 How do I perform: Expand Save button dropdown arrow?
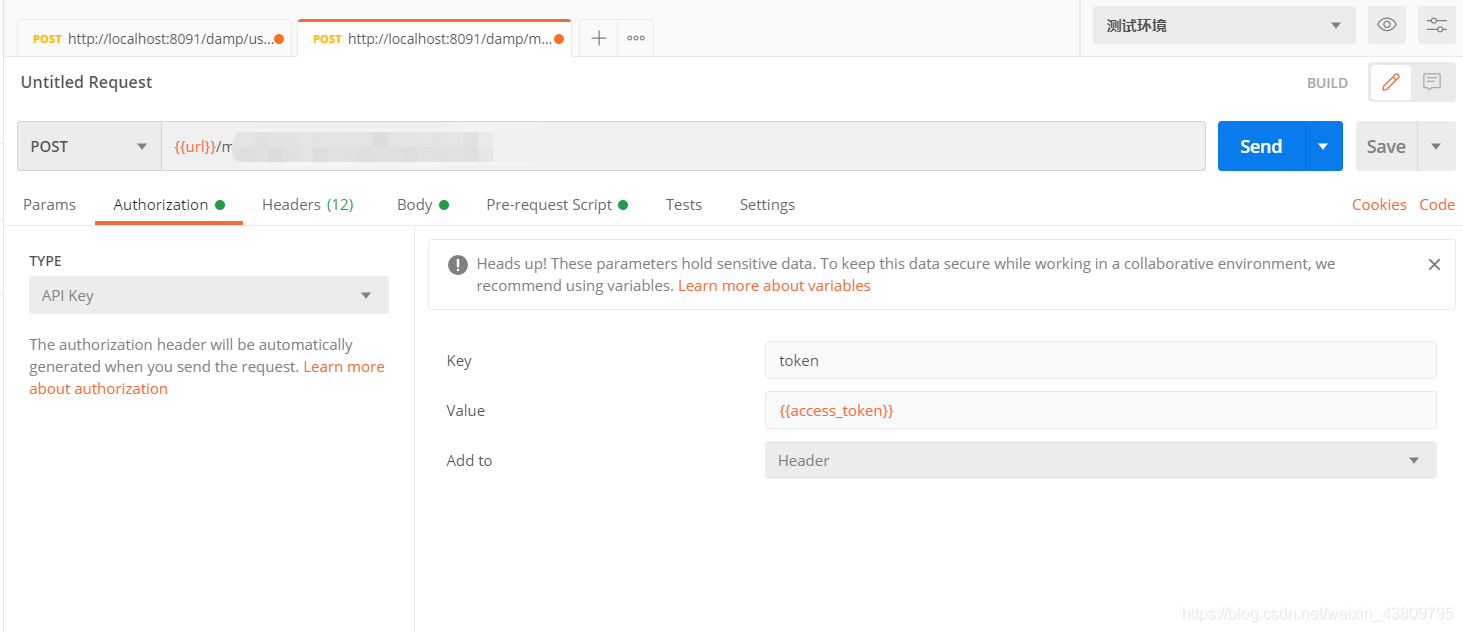point(1436,146)
